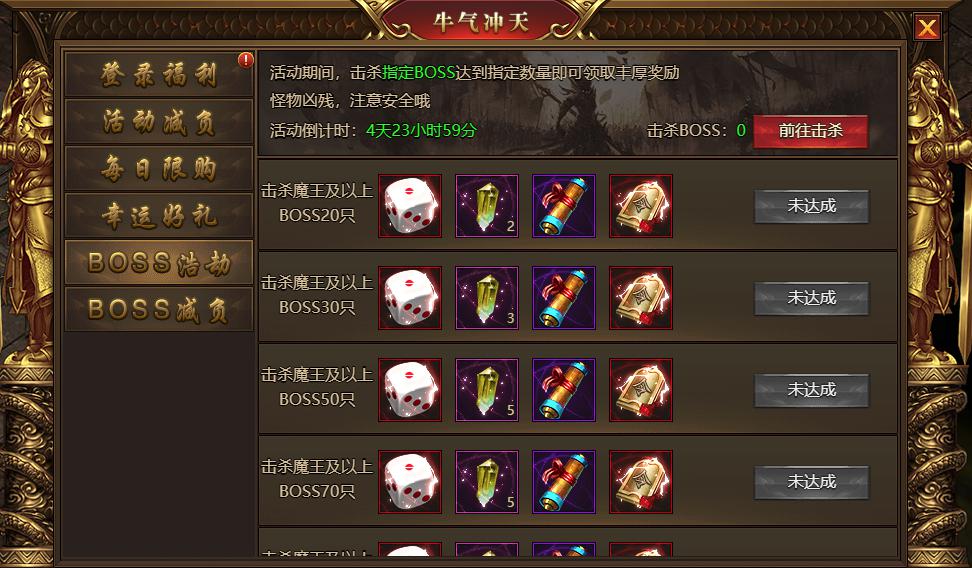
Task: Select the yellow crystal reward in the BOSS50 row
Action: [487, 389]
